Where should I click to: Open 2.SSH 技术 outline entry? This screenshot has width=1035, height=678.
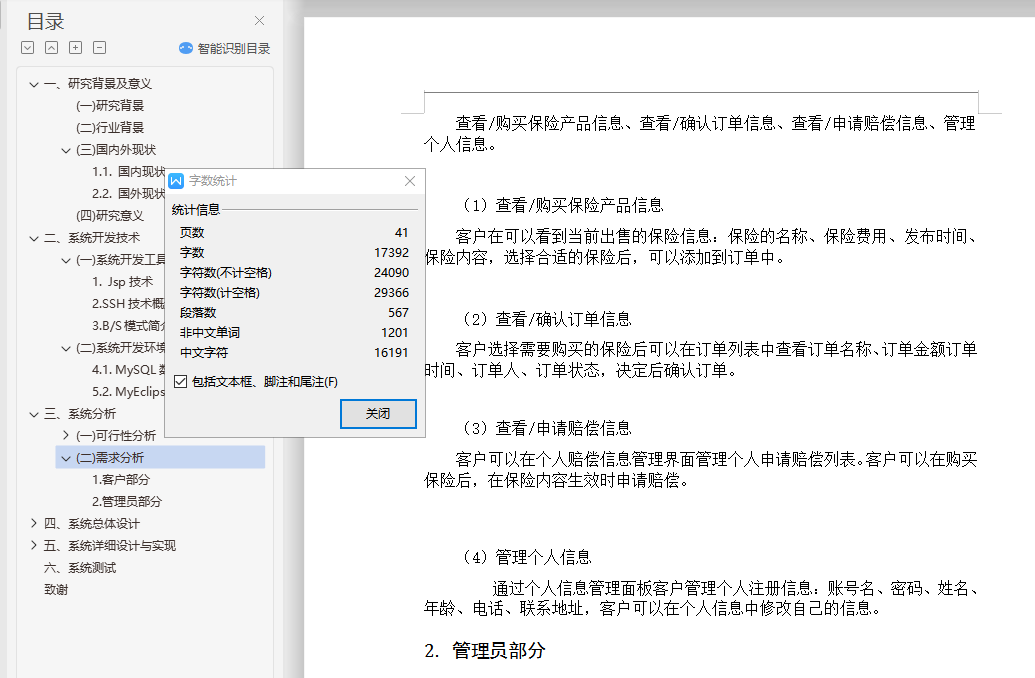[128, 304]
